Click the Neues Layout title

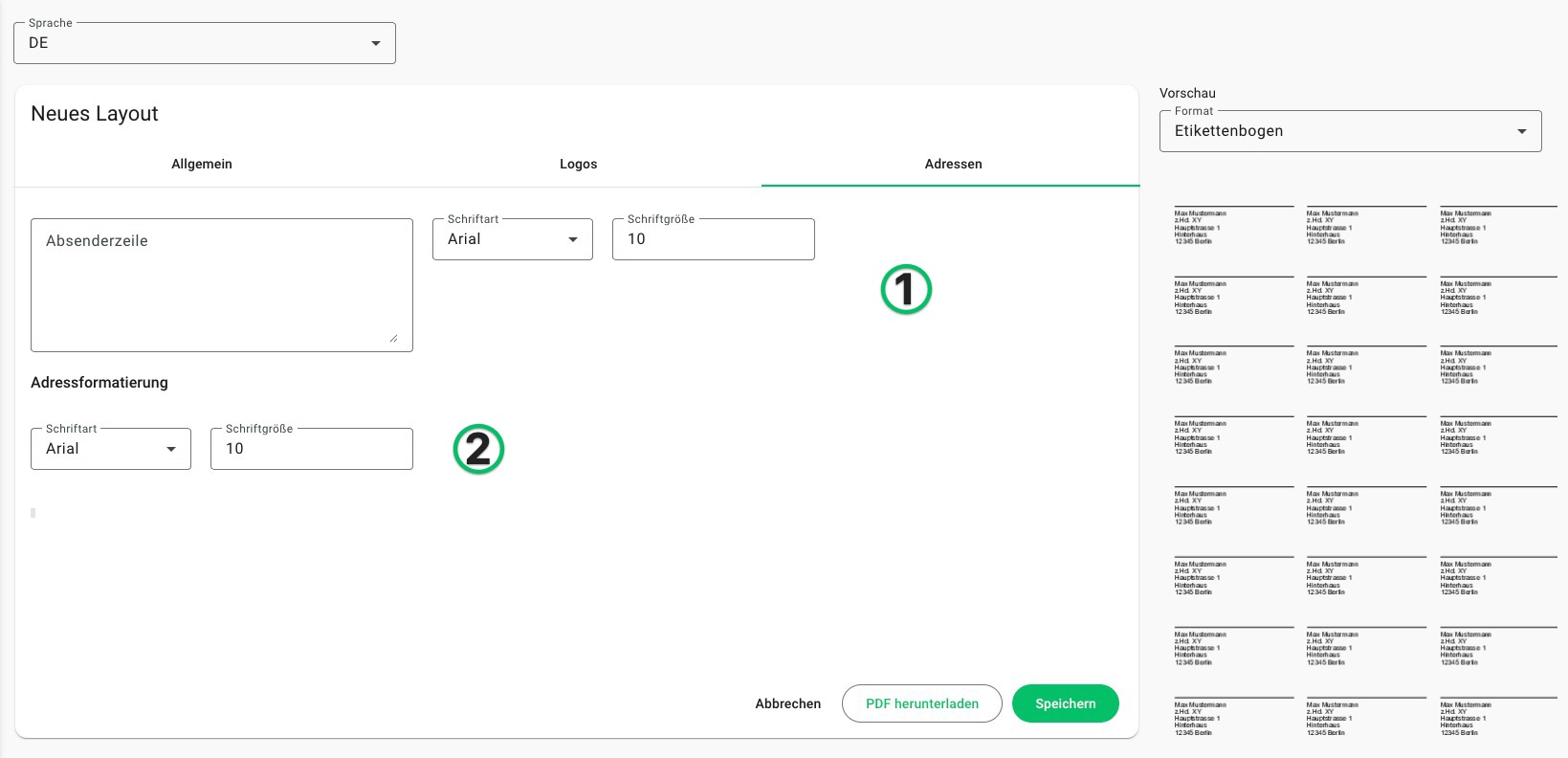point(95,114)
